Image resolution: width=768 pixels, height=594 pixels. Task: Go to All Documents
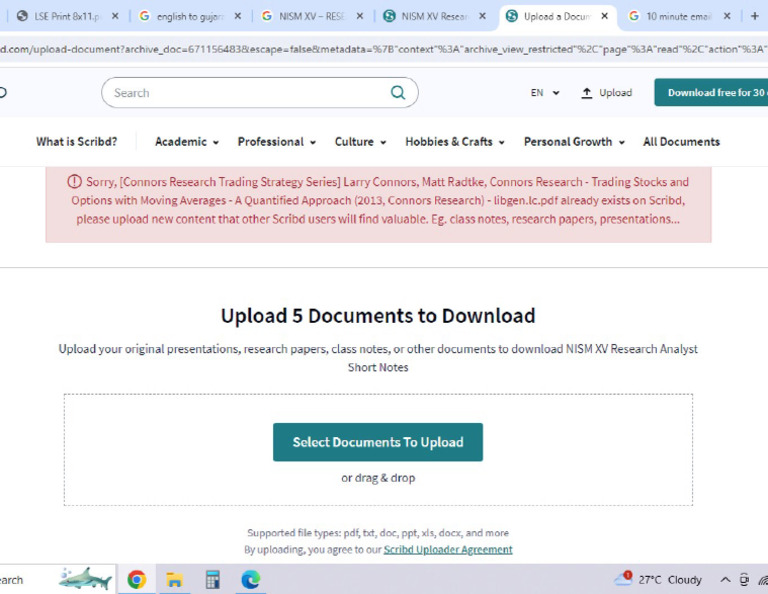click(681, 142)
